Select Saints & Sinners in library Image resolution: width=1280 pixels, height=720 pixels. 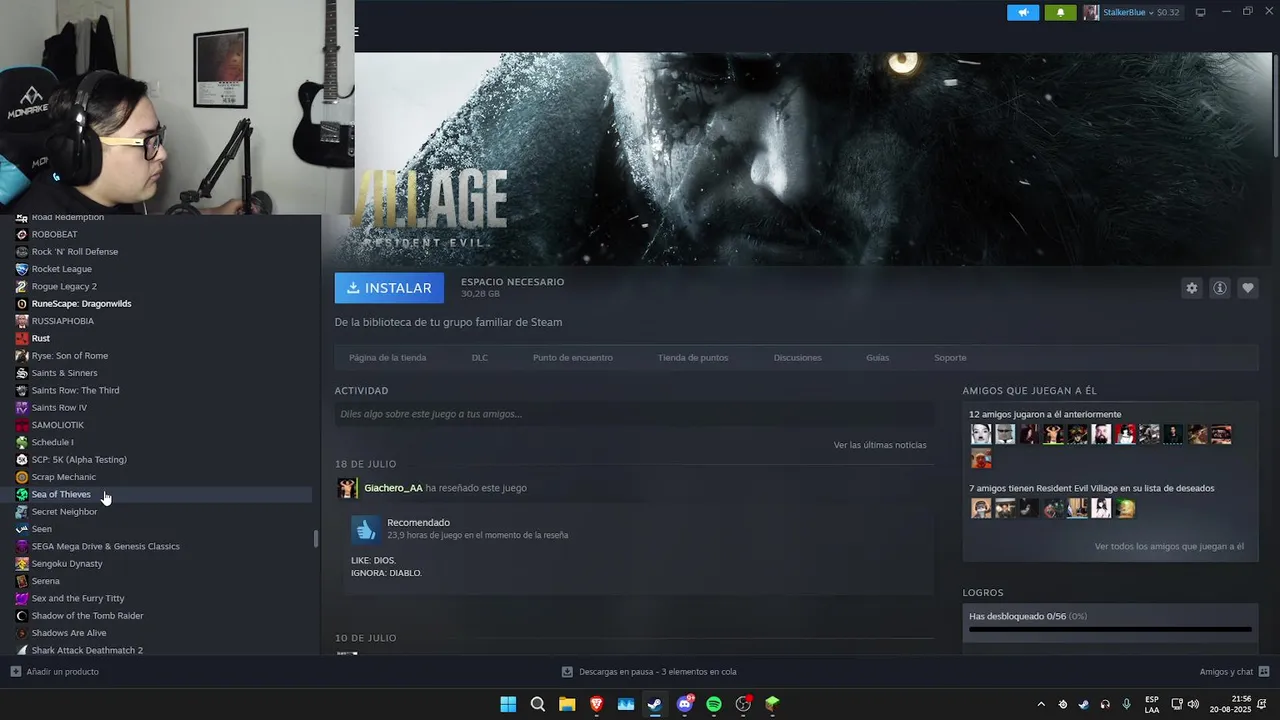tap(64, 373)
